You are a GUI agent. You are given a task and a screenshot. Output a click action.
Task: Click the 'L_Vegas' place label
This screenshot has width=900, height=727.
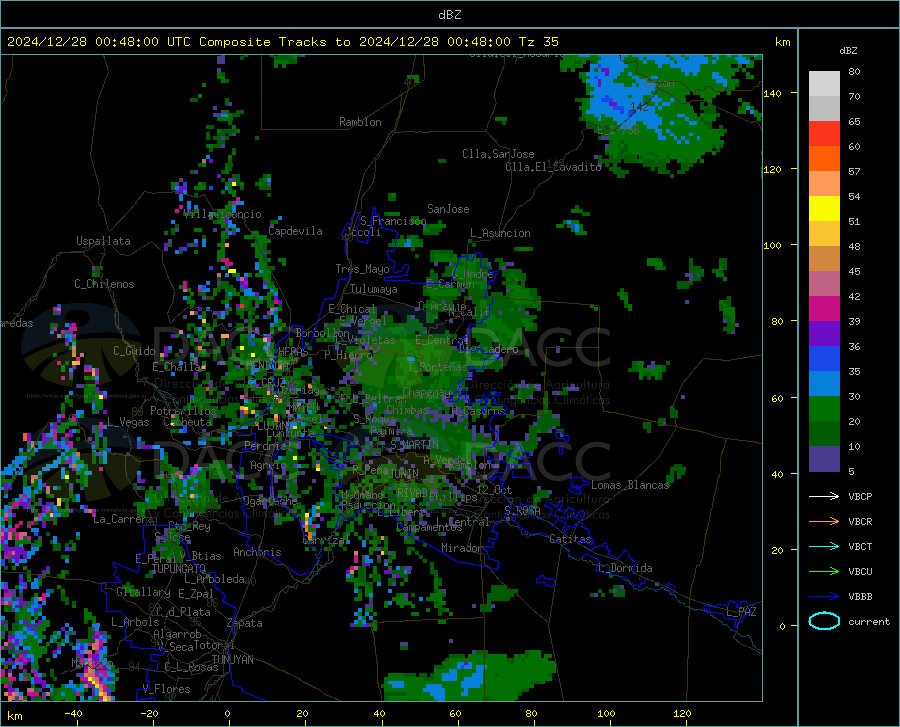127,422
